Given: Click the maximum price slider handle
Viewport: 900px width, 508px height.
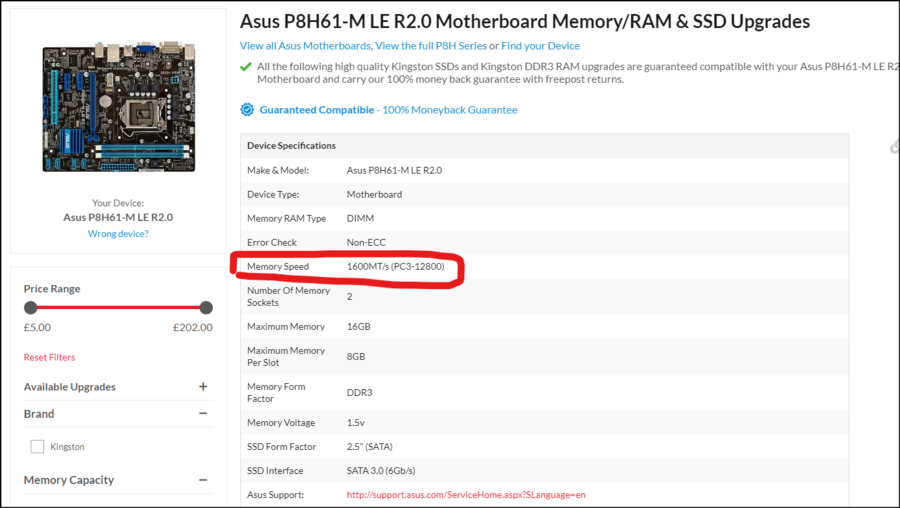Looking at the screenshot, I should tap(206, 308).
